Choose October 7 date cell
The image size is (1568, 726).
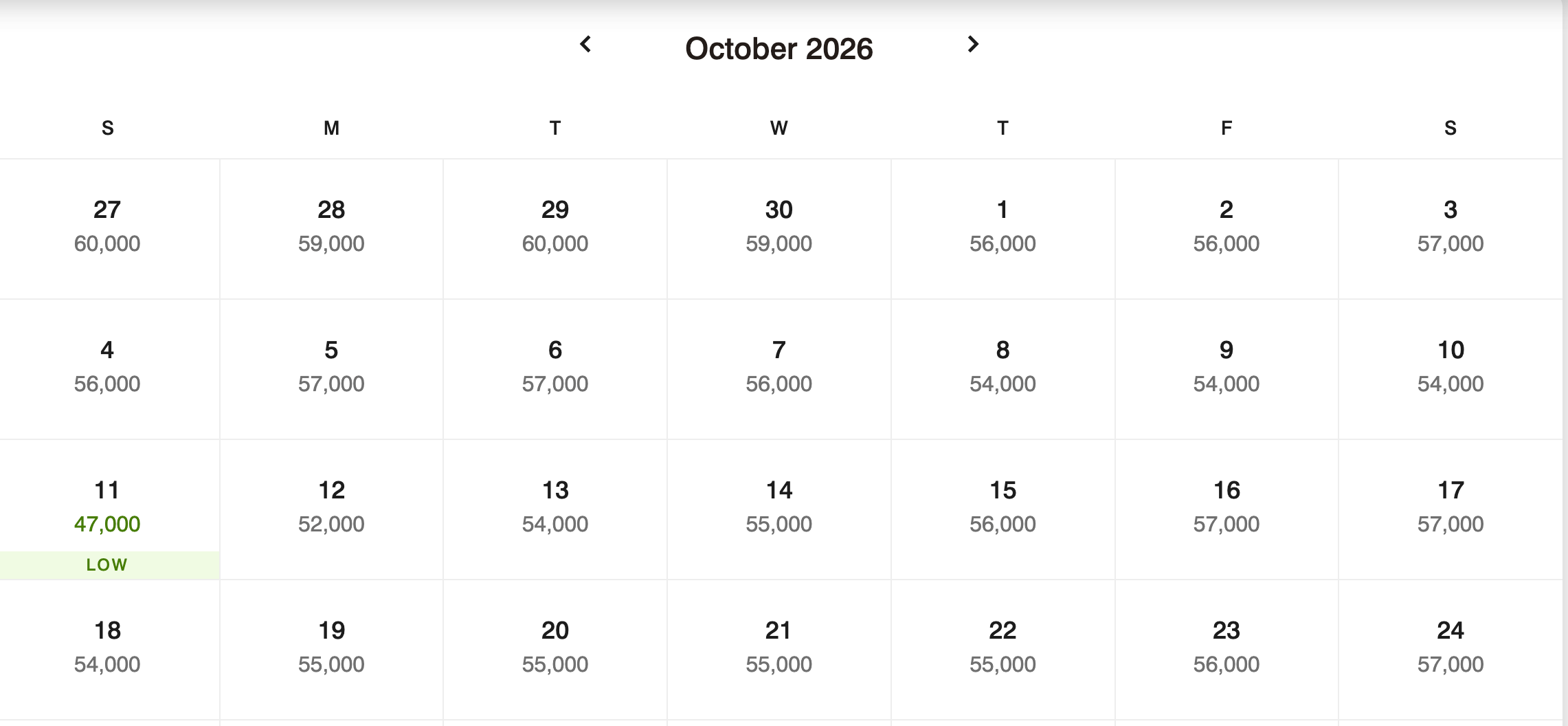779,367
